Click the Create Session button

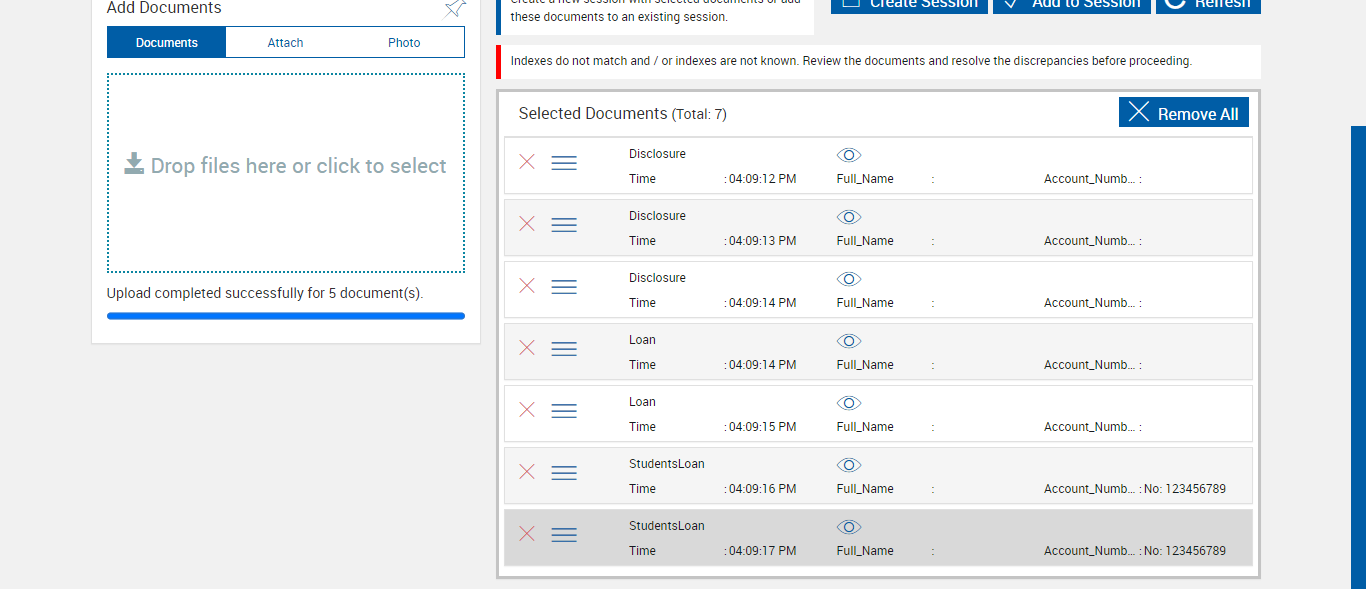pyautogui.click(x=909, y=4)
